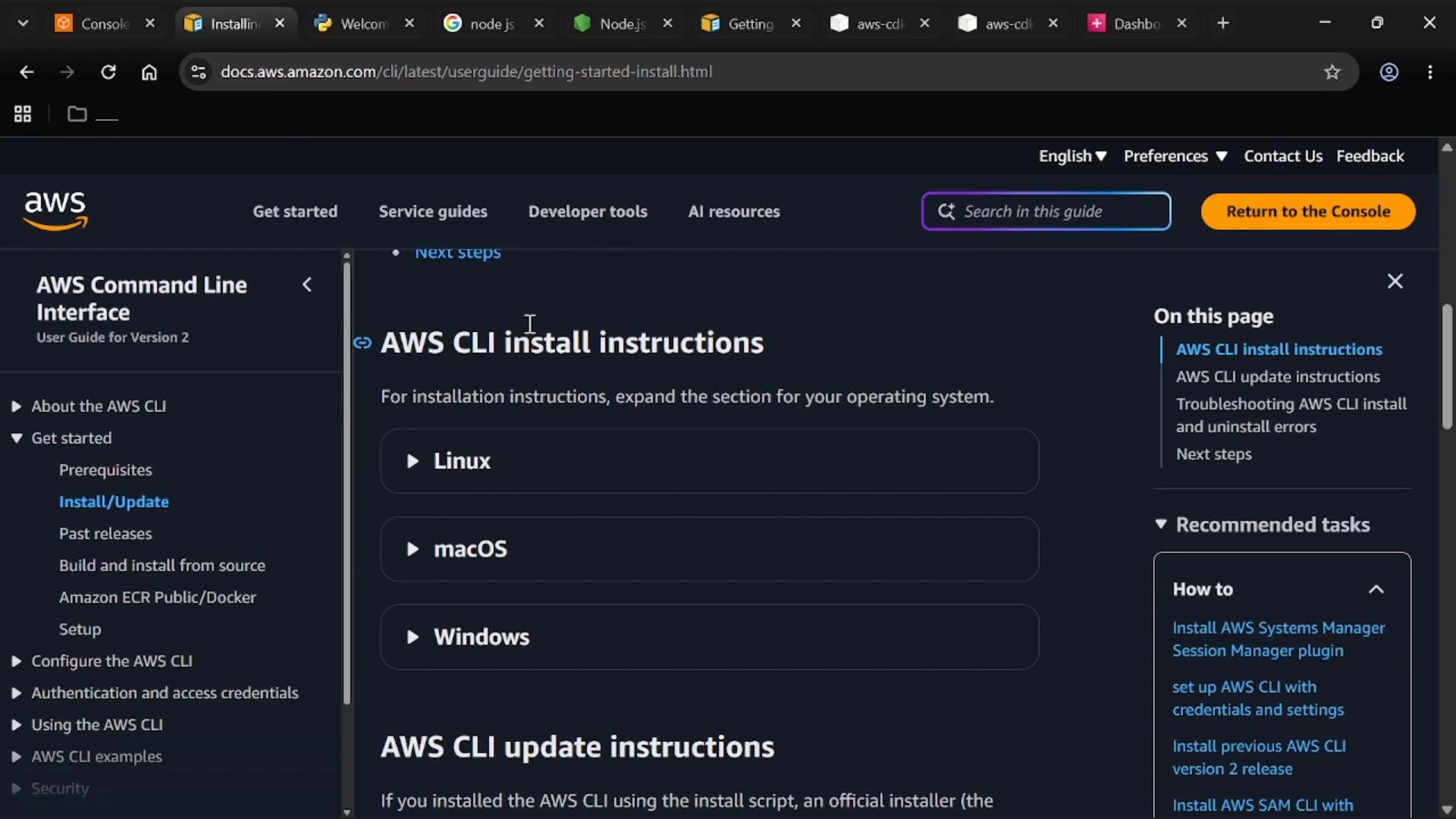
Task: Collapse the left navigation sidebar chevron
Action: tap(307, 285)
